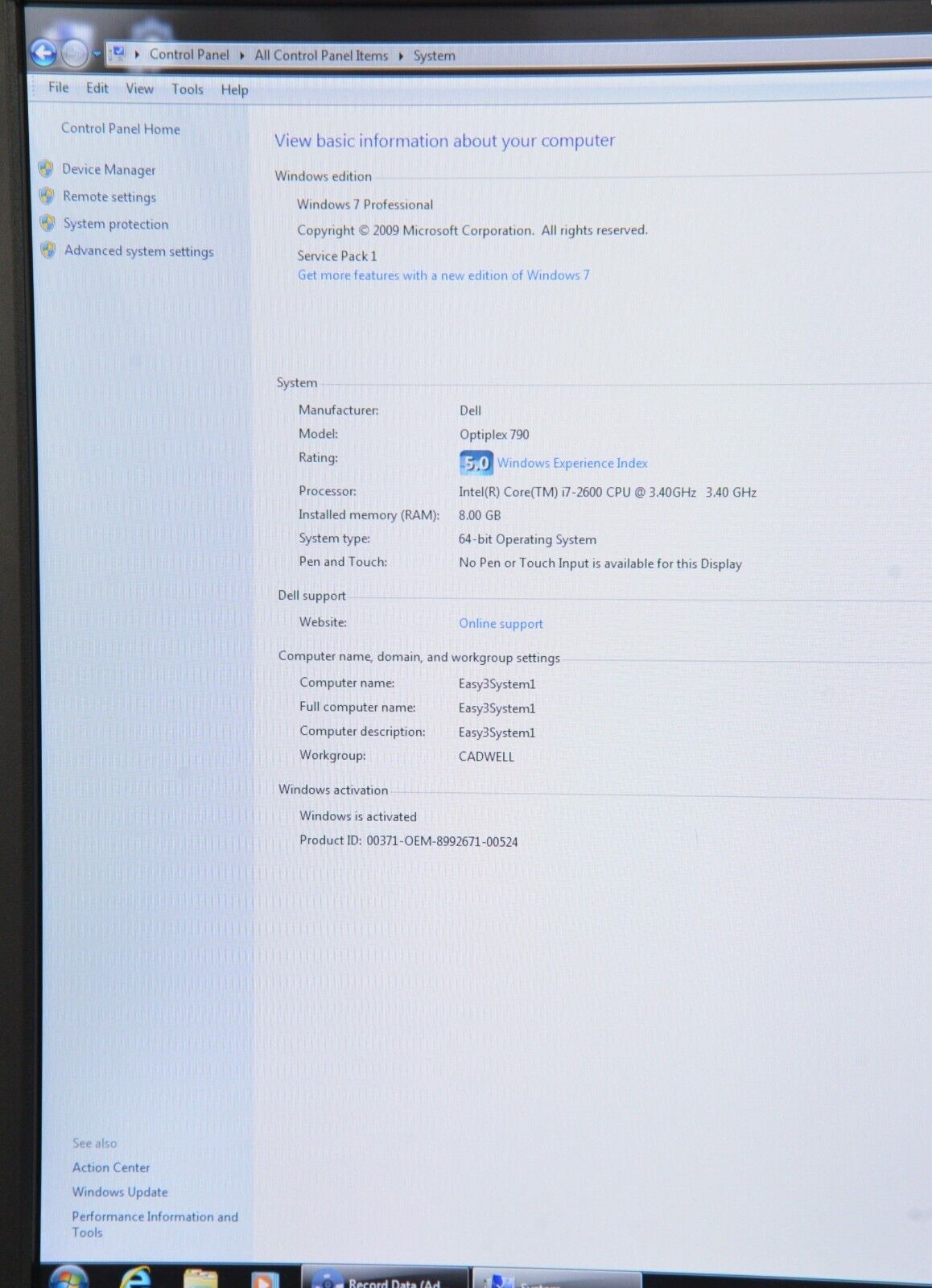Image resolution: width=932 pixels, height=1288 pixels.
Task: Open the File menu
Action: click(59, 87)
